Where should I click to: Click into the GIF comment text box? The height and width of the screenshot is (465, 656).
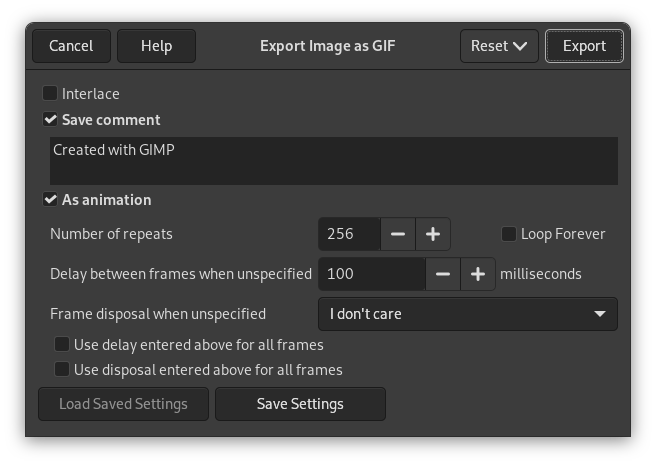pyautogui.click(x=333, y=161)
